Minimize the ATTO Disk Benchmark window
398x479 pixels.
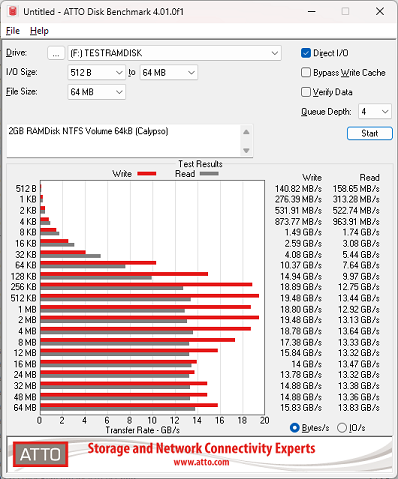pyautogui.click(x=312, y=11)
